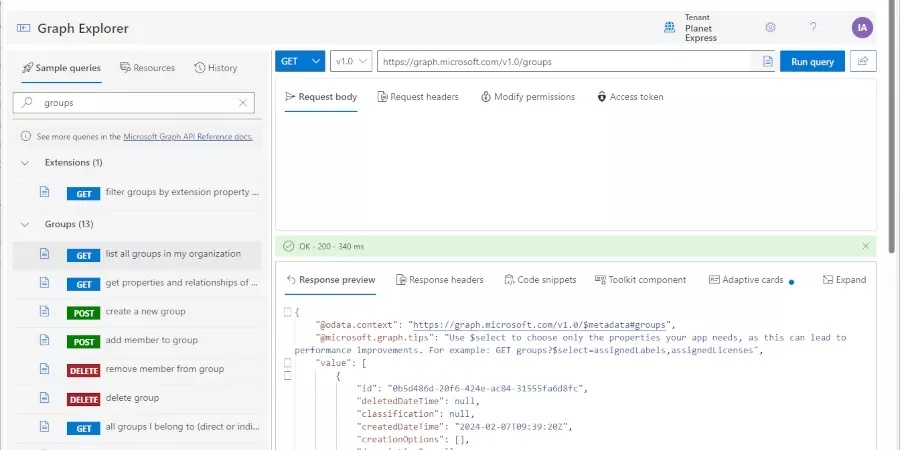Open the Access token tab
The width and height of the screenshot is (900, 450).
tap(630, 97)
